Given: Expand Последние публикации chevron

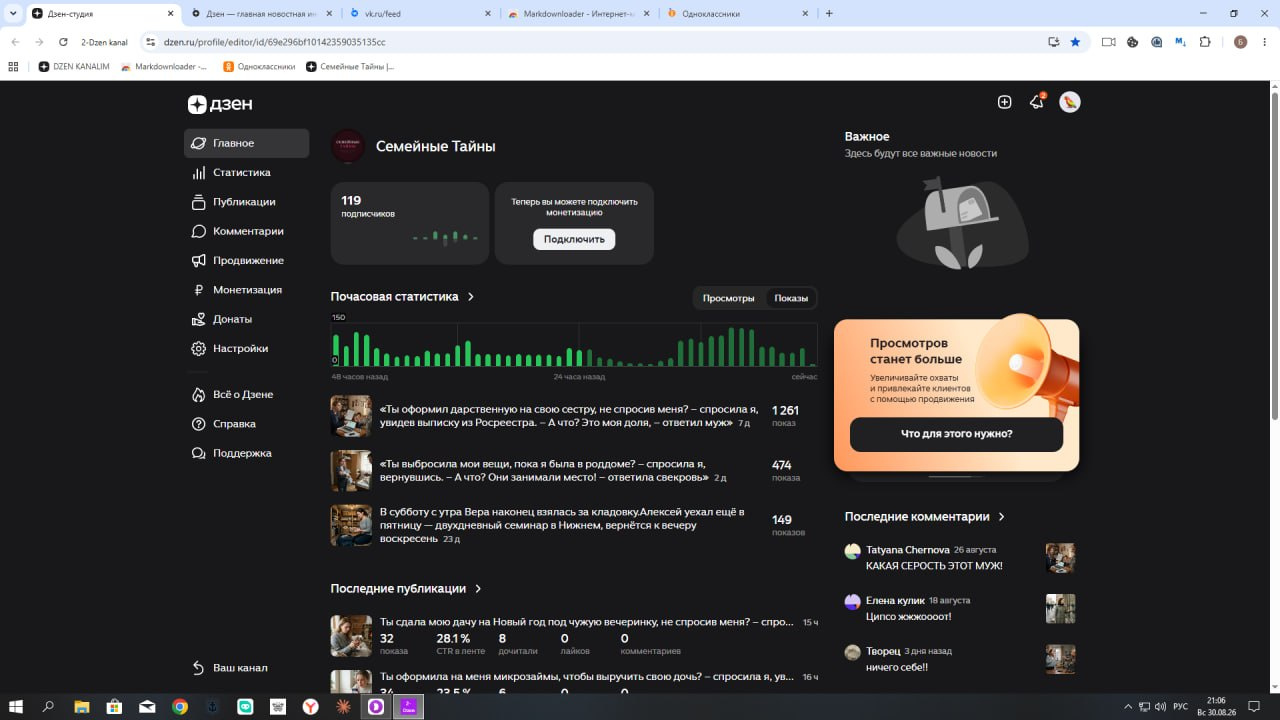Looking at the screenshot, I should (478, 589).
